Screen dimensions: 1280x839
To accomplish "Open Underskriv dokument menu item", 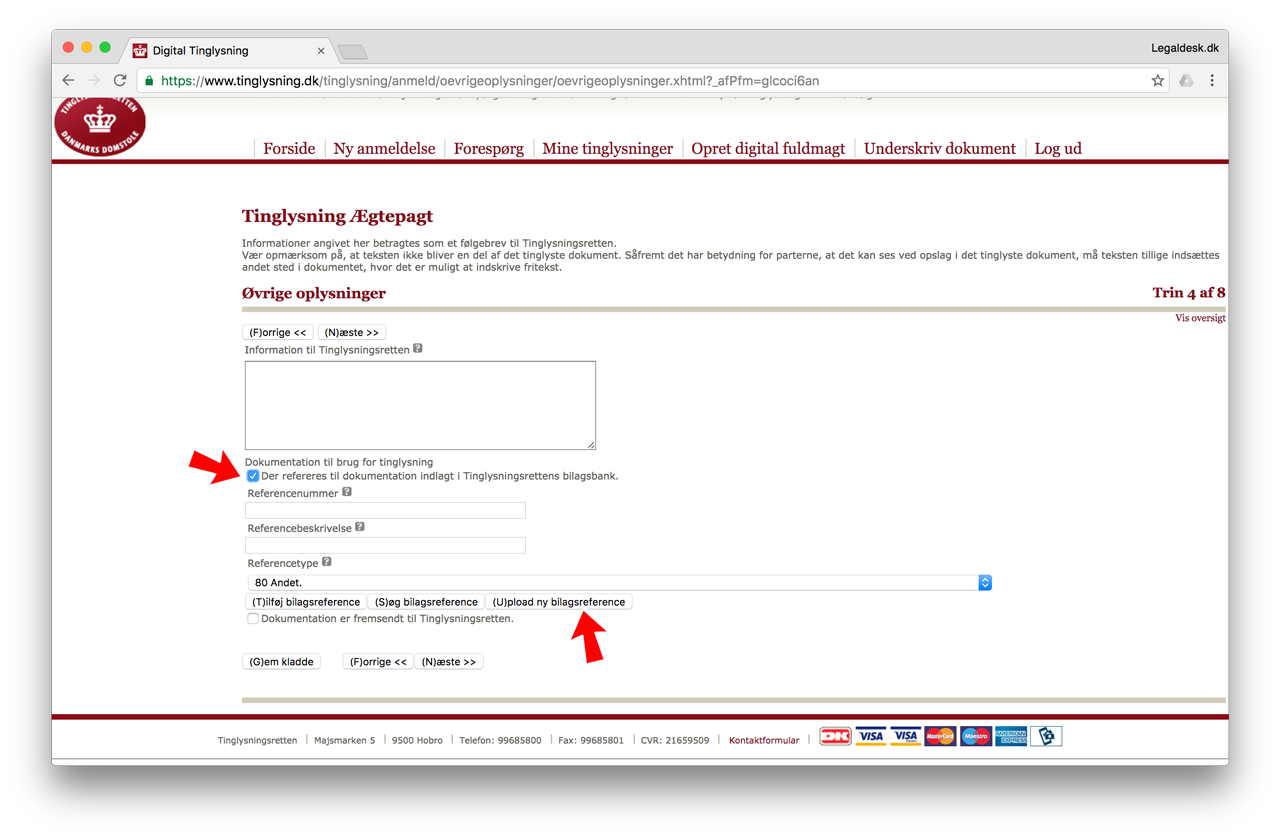I will [x=940, y=148].
